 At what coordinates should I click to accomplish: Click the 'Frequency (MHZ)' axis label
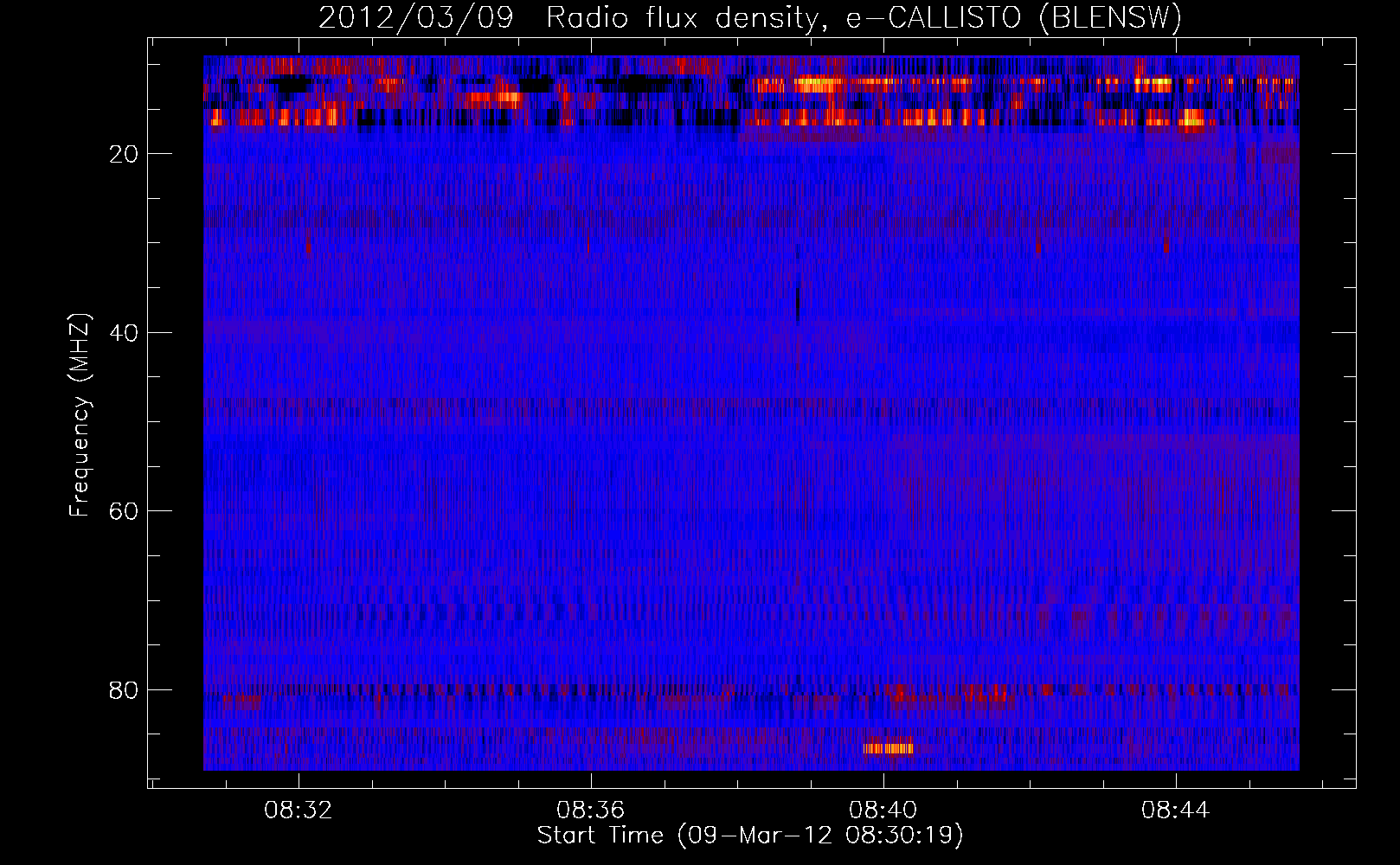[80, 415]
